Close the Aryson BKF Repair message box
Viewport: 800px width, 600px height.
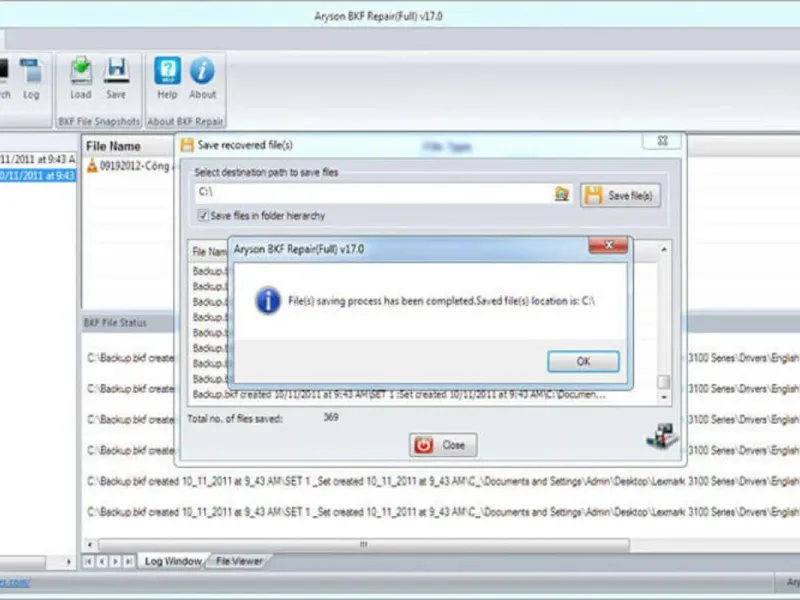[x=608, y=245]
